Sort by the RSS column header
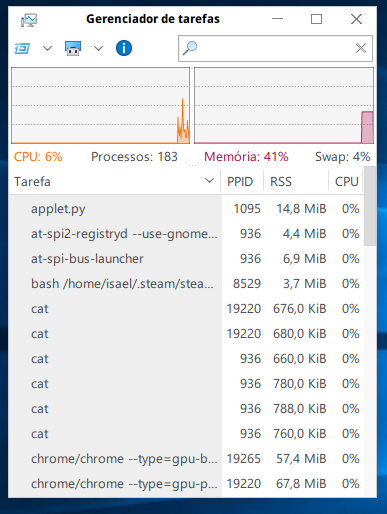Image resolution: width=387 pixels, height=514 pixels. click(x=296, y=182)
